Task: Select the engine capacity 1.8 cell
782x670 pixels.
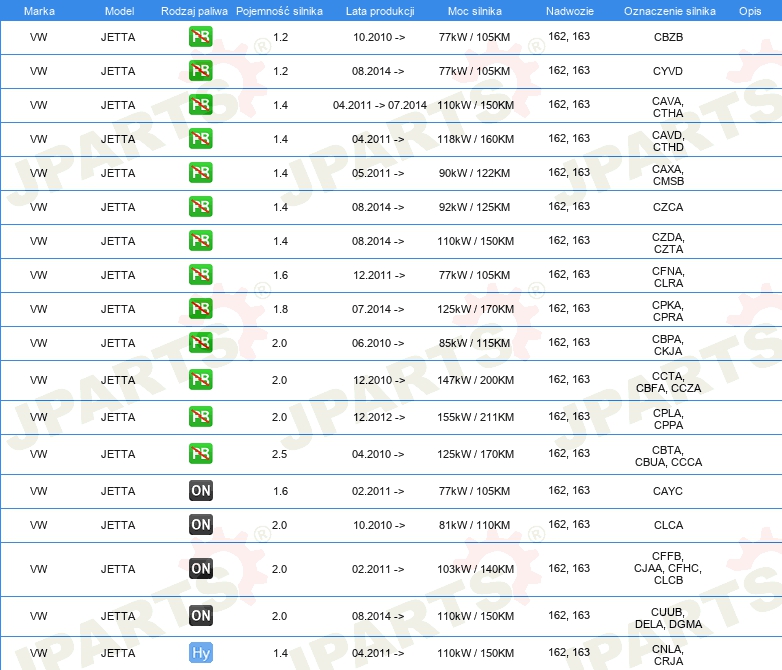Action: (x=281, y=309)
